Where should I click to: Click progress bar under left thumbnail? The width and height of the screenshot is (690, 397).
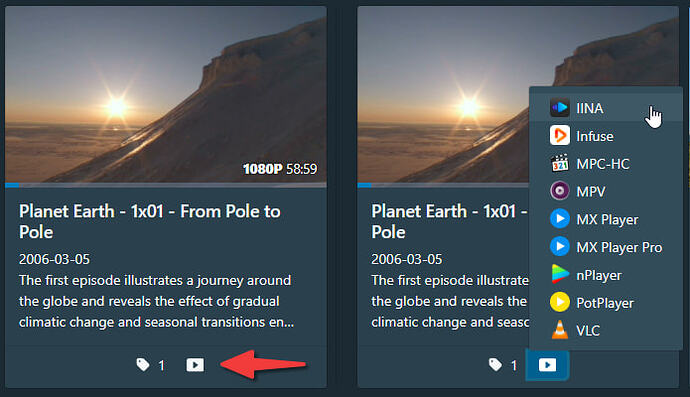[166, 185]
